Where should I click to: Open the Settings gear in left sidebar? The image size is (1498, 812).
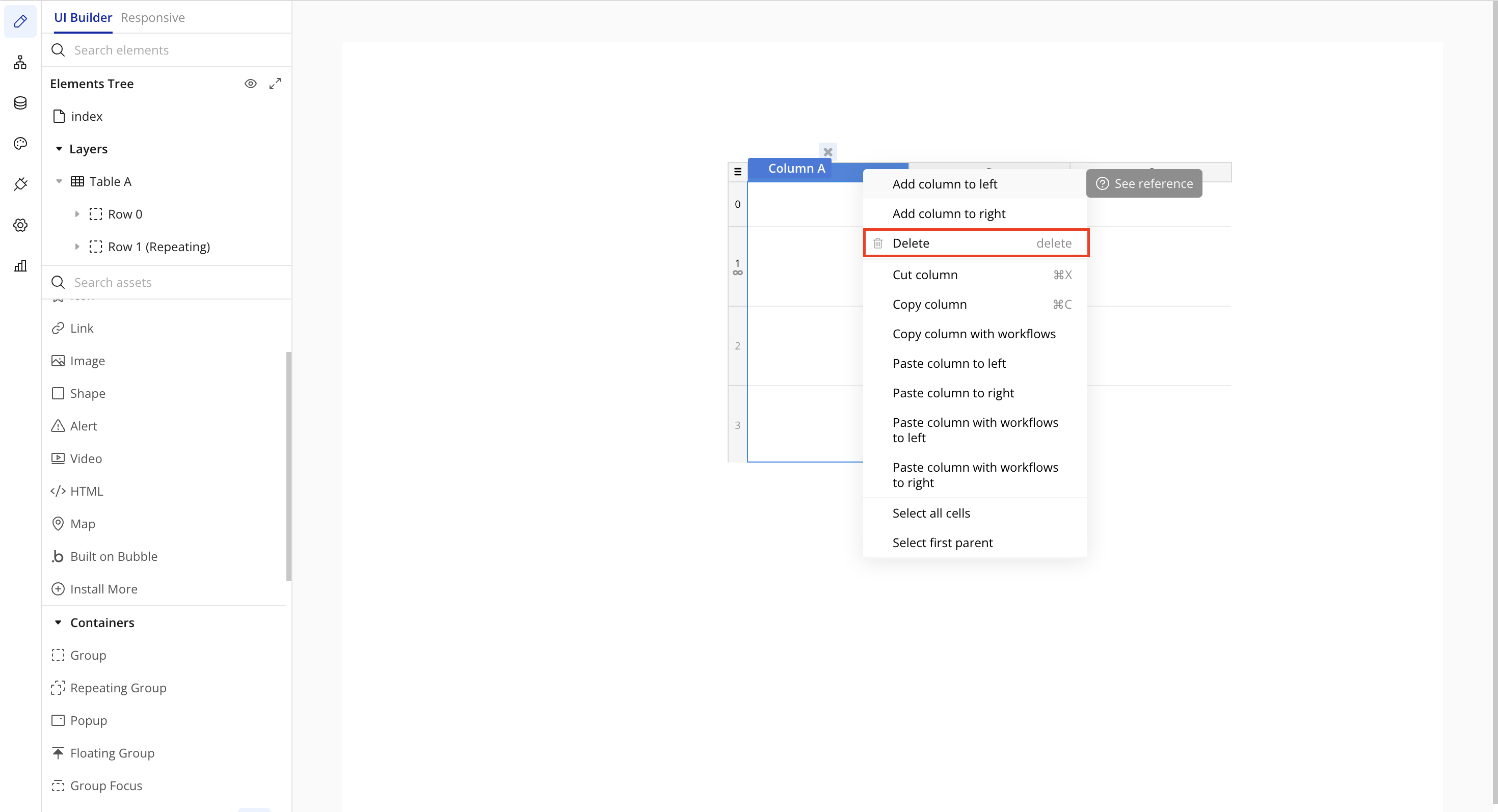click(20, 225)
